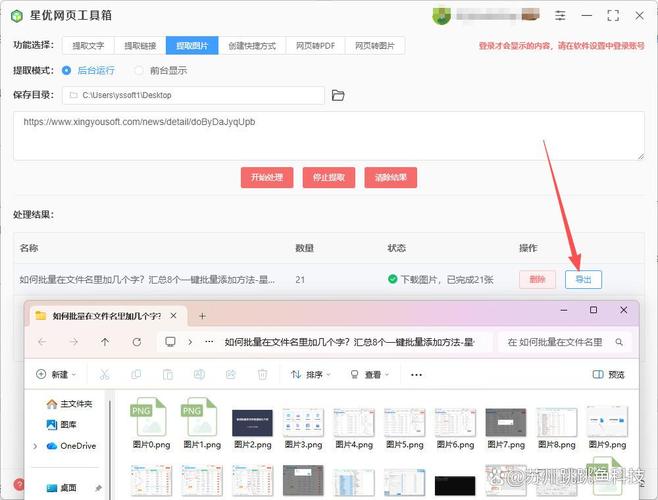Select OneDrive in Explorer sidebar
The width and height of the screenshot is (658, 500).
point(71,446)
